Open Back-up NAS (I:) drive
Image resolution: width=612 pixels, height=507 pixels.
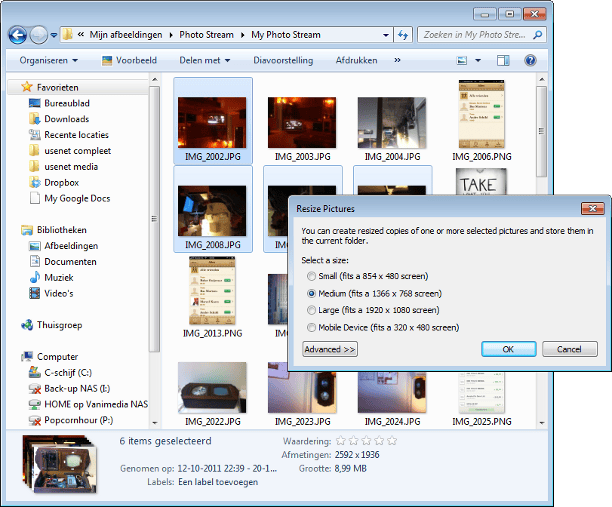coord(69,389)
